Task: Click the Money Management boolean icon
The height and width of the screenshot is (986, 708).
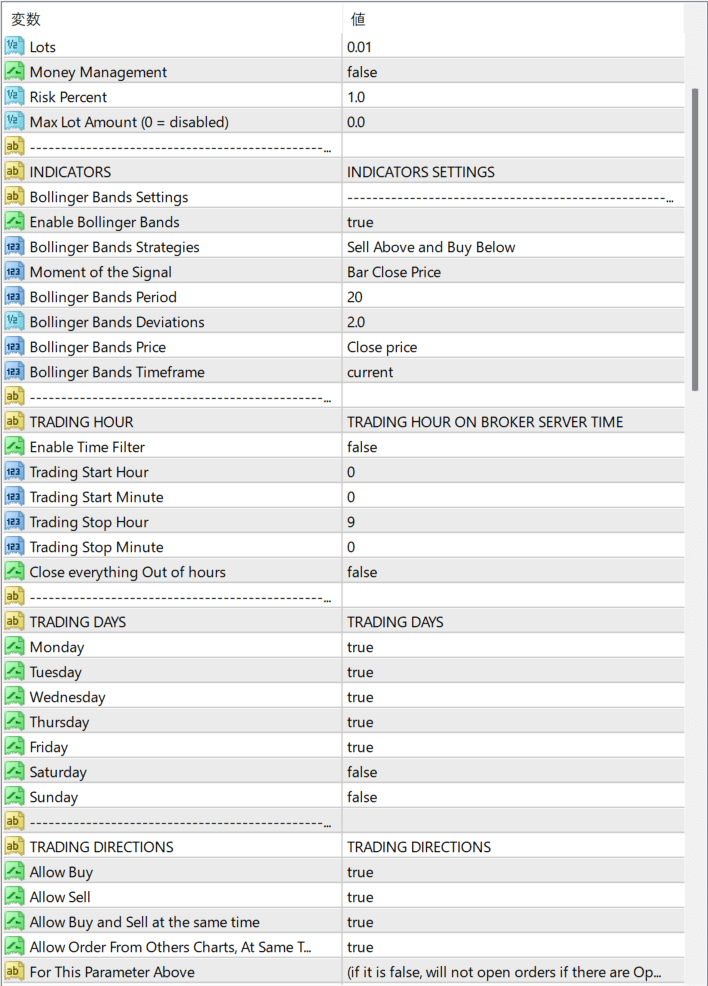Action: pyautogui.click(x=14, y=72)
